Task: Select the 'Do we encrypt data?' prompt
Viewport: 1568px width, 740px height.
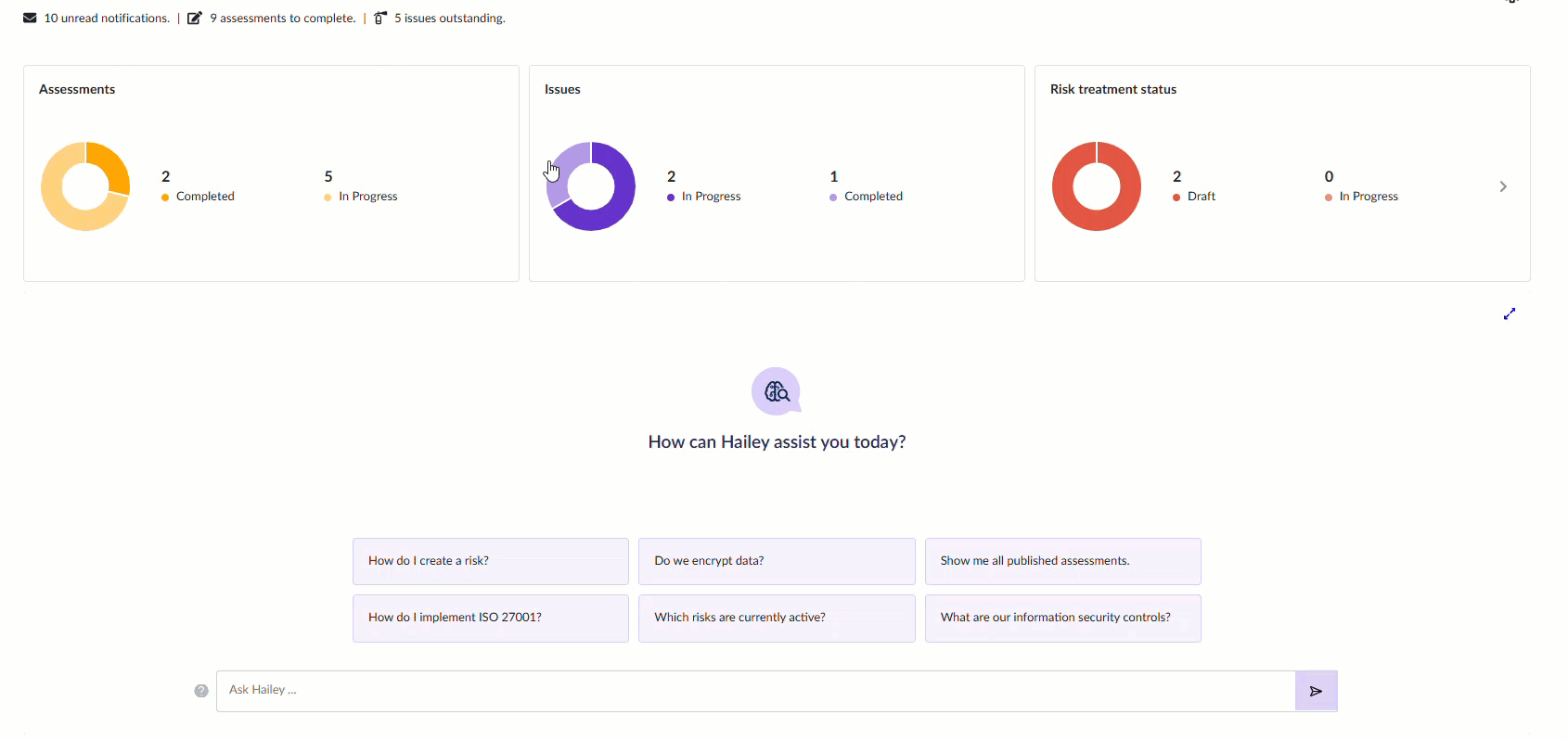Action: 776,561
